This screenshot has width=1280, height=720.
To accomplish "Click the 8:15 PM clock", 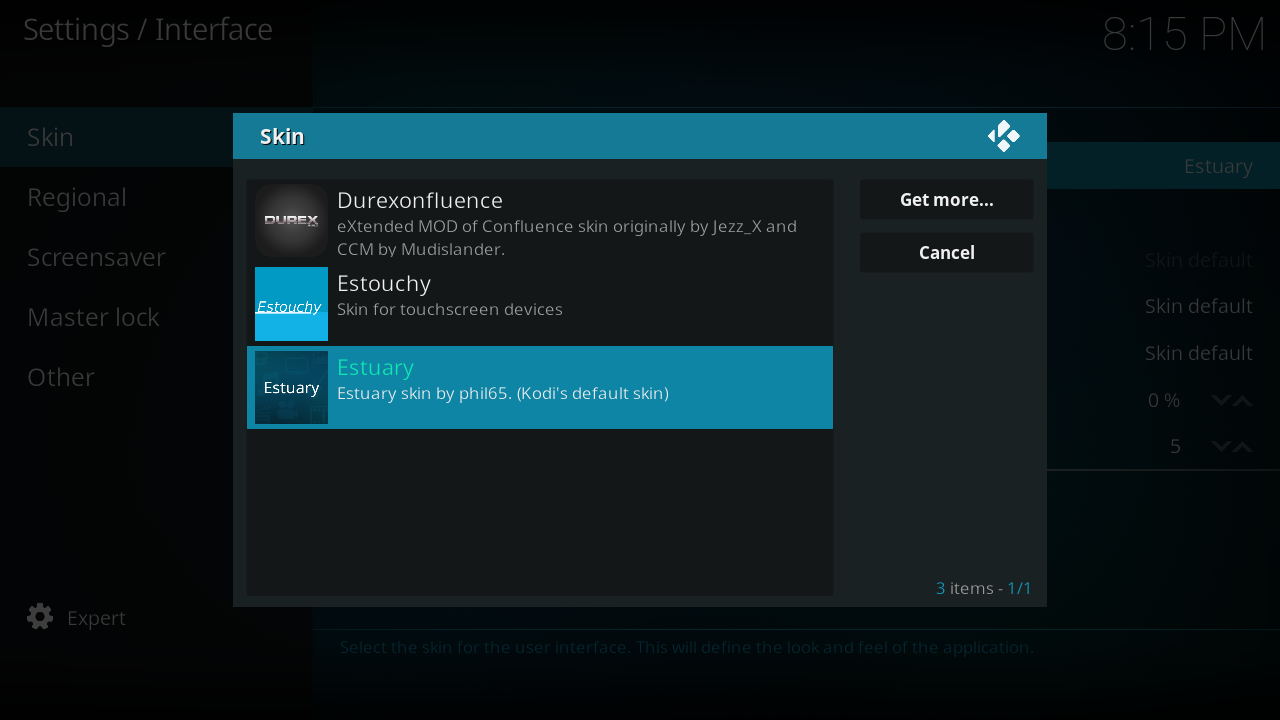I will (x=1184, y=35).
